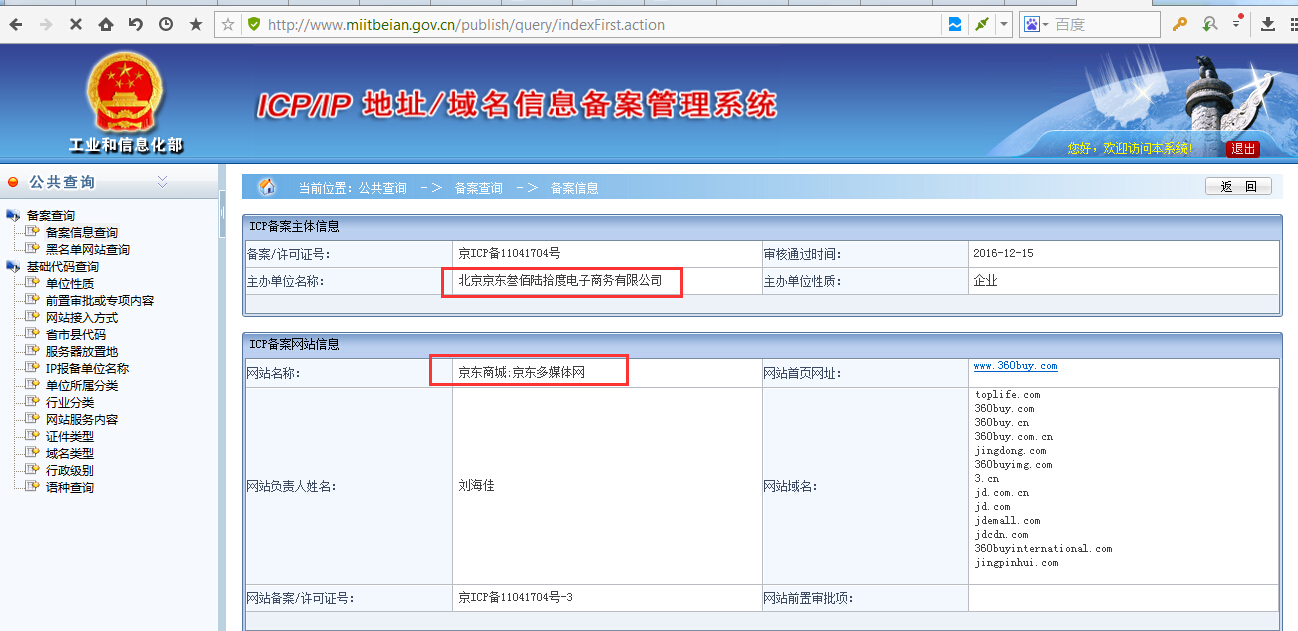Viewport: 1298px width, 631px height.
Task: Collapse the 公共查询 panel chevron
Action: (162, 183)
